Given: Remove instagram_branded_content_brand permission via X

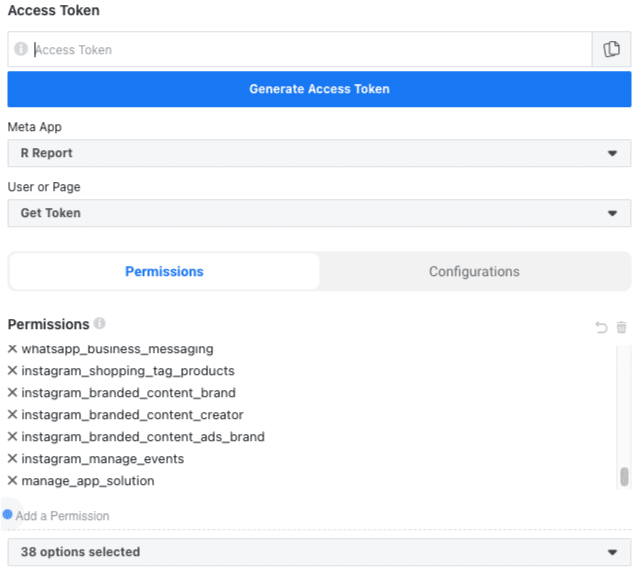Looking at the screenshot, I should click(x=13, y=393).
